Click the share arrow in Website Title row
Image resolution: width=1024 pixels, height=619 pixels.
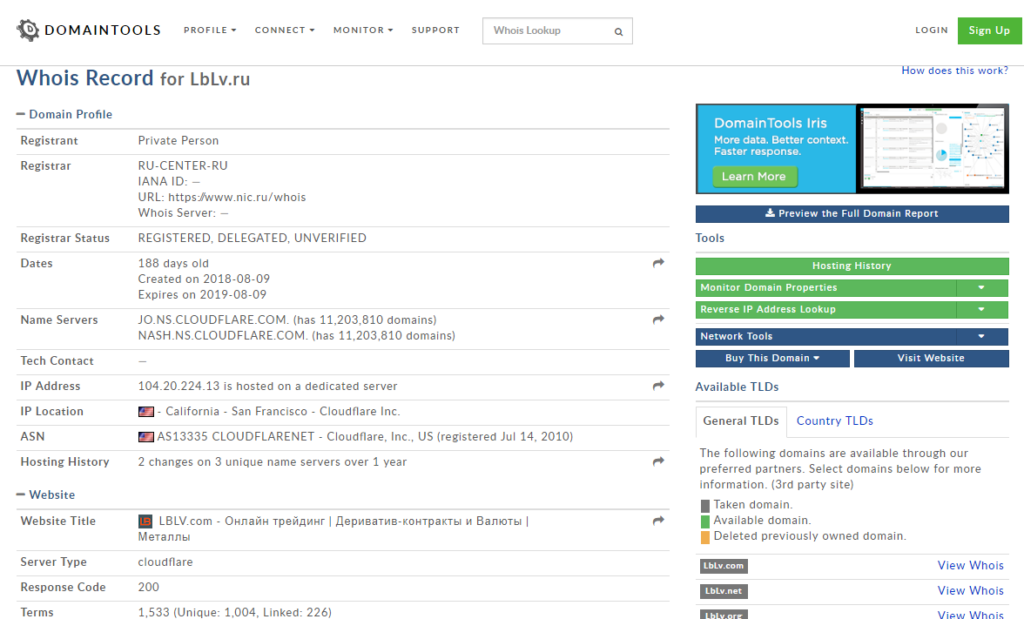pyautogui.click(x=658, y=520)
